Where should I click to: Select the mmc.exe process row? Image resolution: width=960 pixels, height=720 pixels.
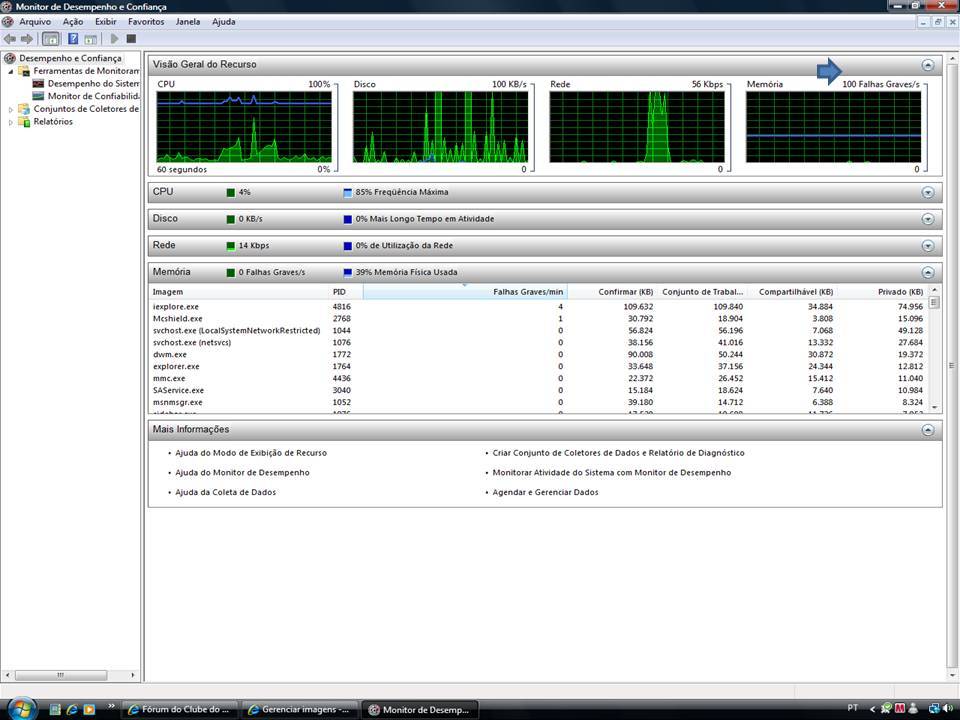539,378
